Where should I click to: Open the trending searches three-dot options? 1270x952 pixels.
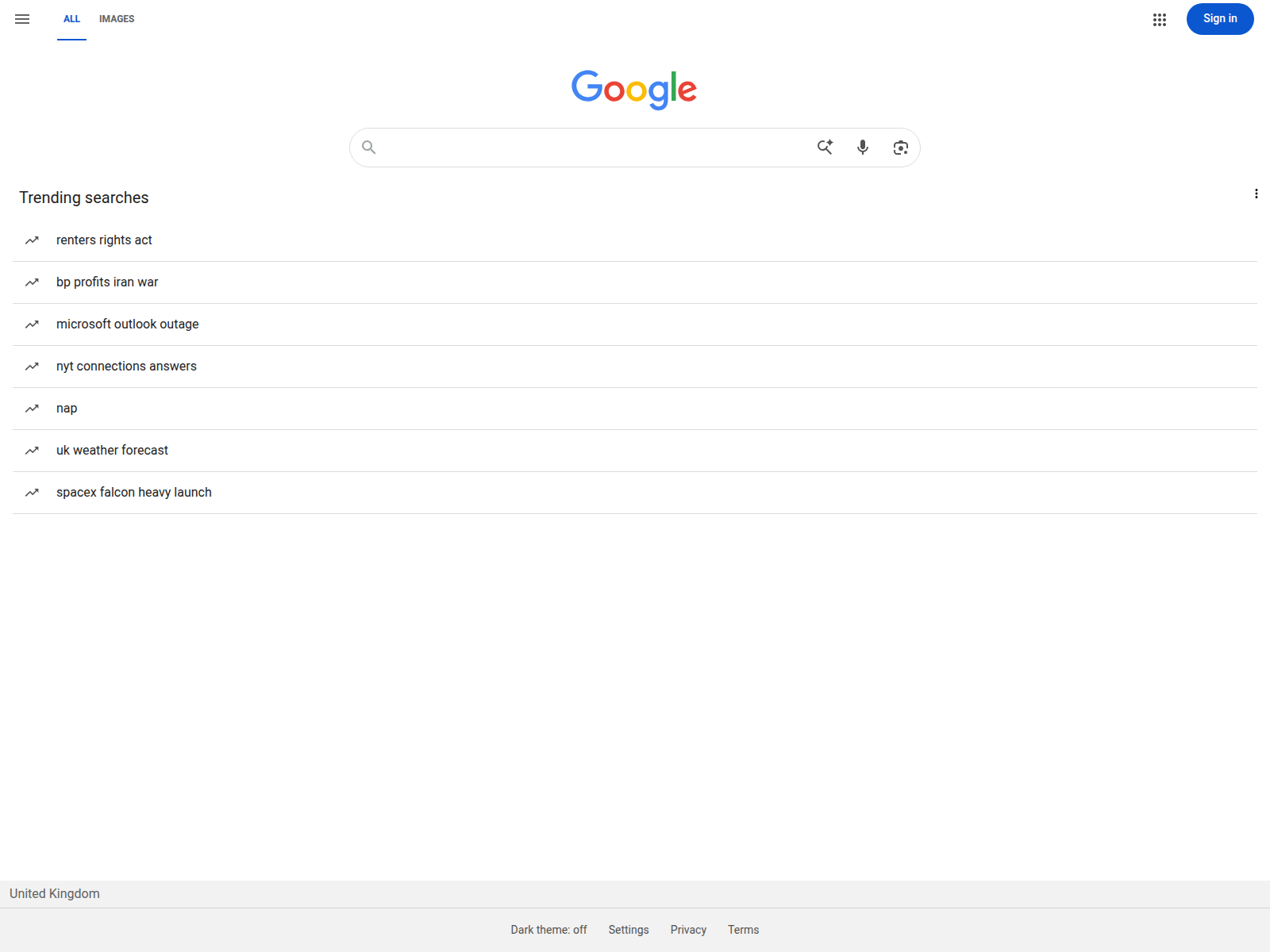coord(1256,194)
